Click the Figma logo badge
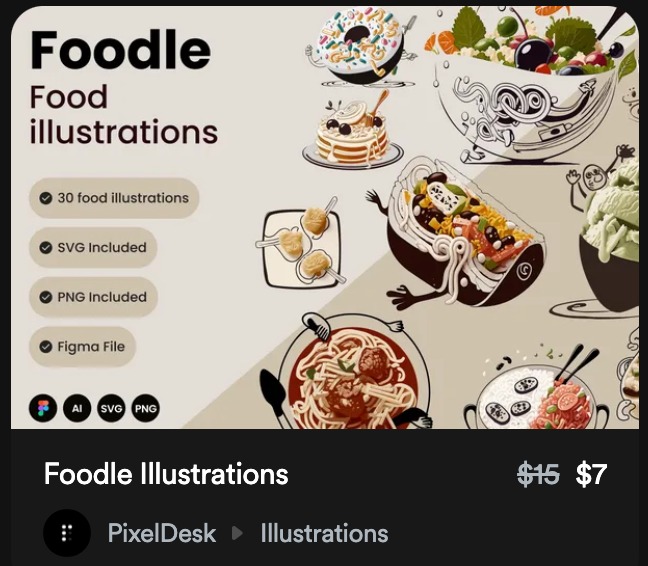648x566 pixels. tap(43, 408)
